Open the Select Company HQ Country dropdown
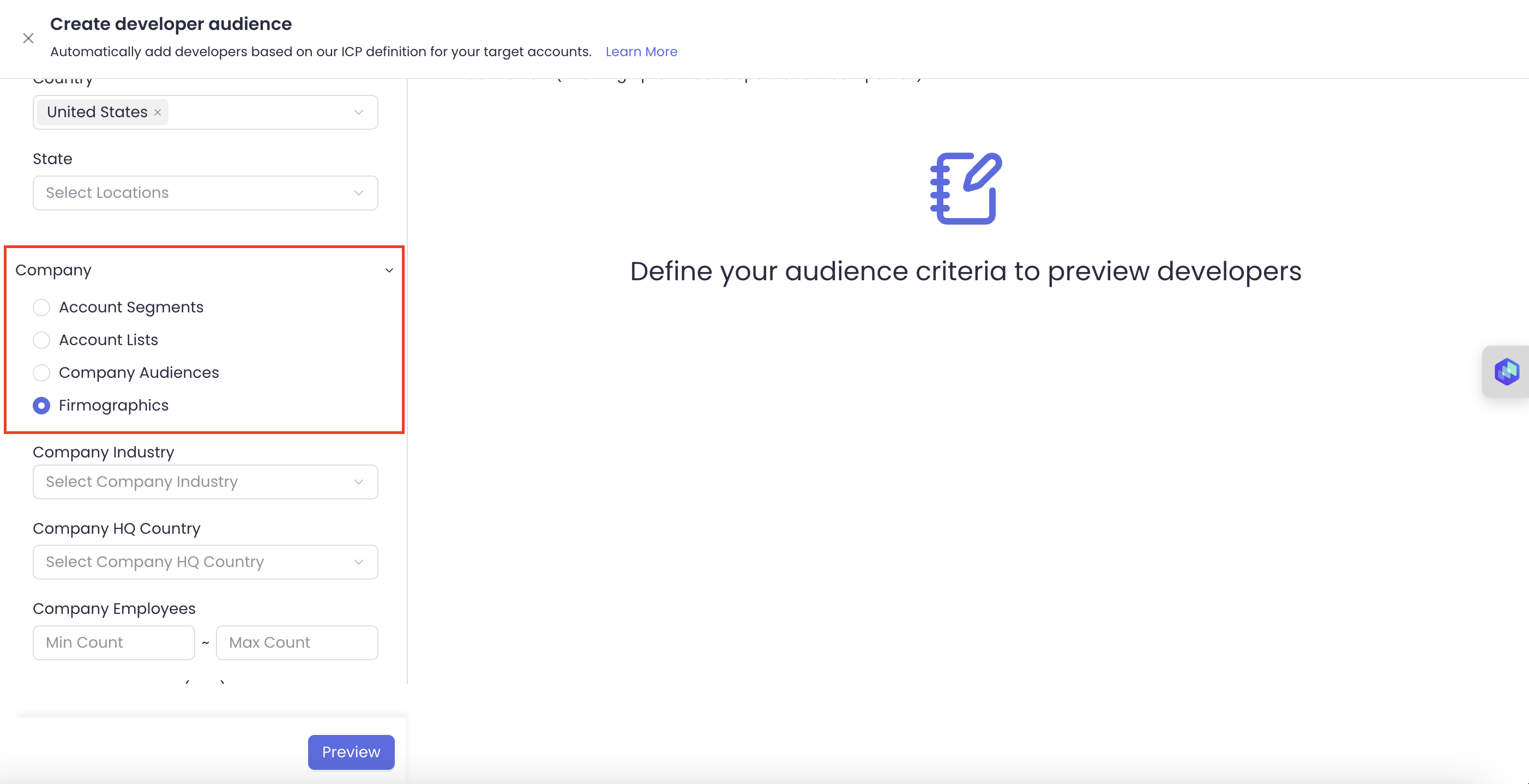 (205, 562)
